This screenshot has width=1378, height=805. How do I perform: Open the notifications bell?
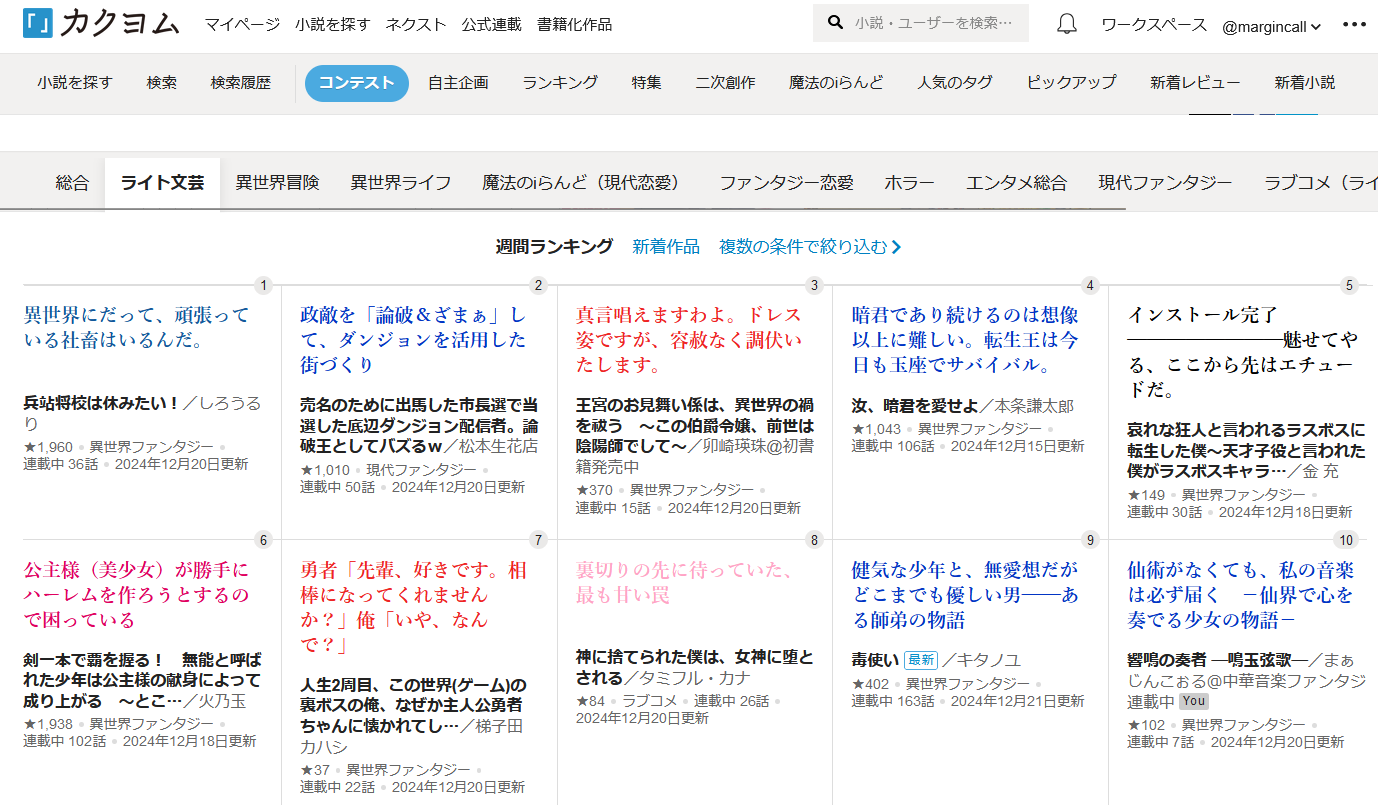(x=1067, y=24)
